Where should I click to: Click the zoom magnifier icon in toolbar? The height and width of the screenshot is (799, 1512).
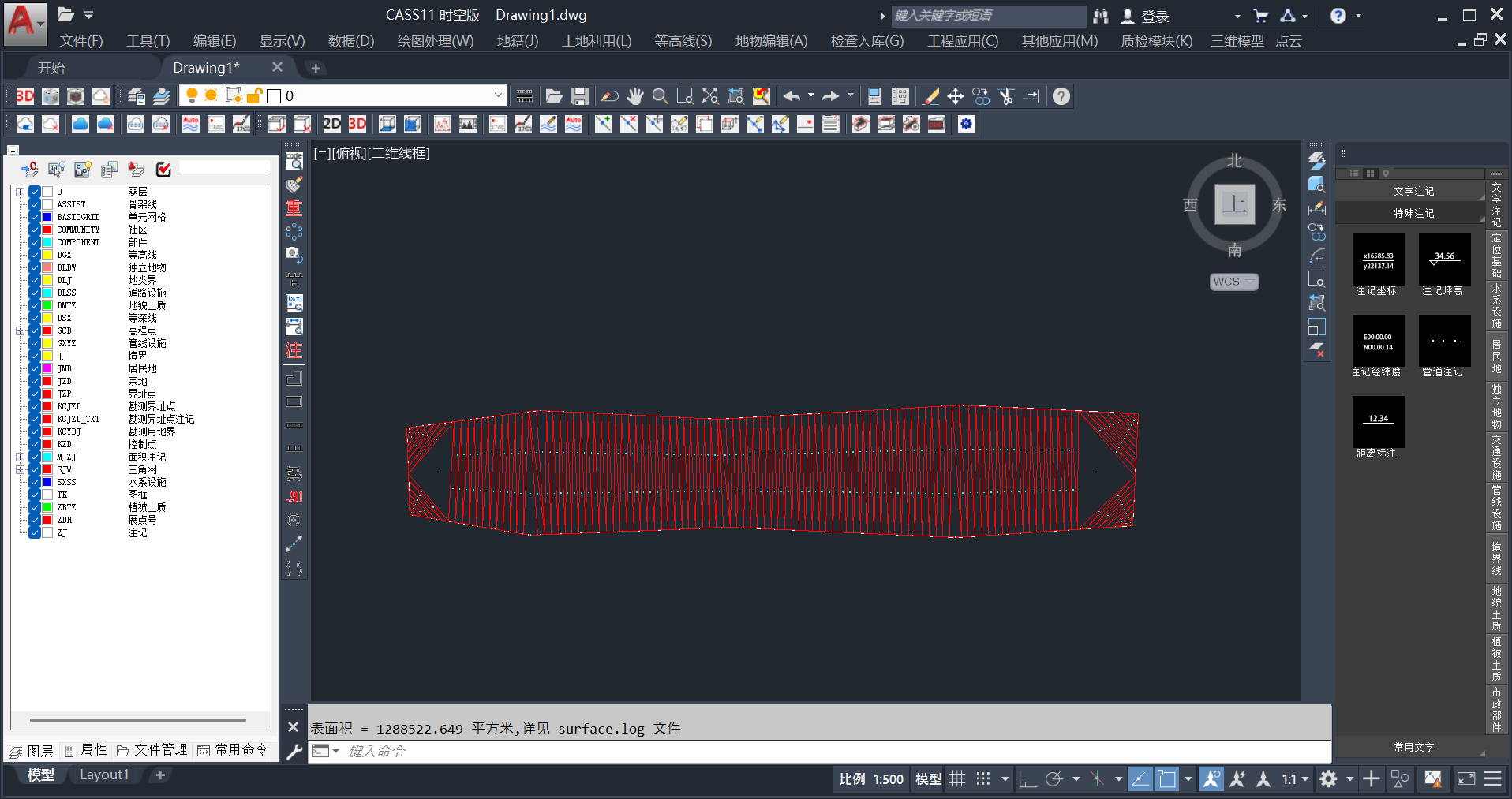pos(661,96)
